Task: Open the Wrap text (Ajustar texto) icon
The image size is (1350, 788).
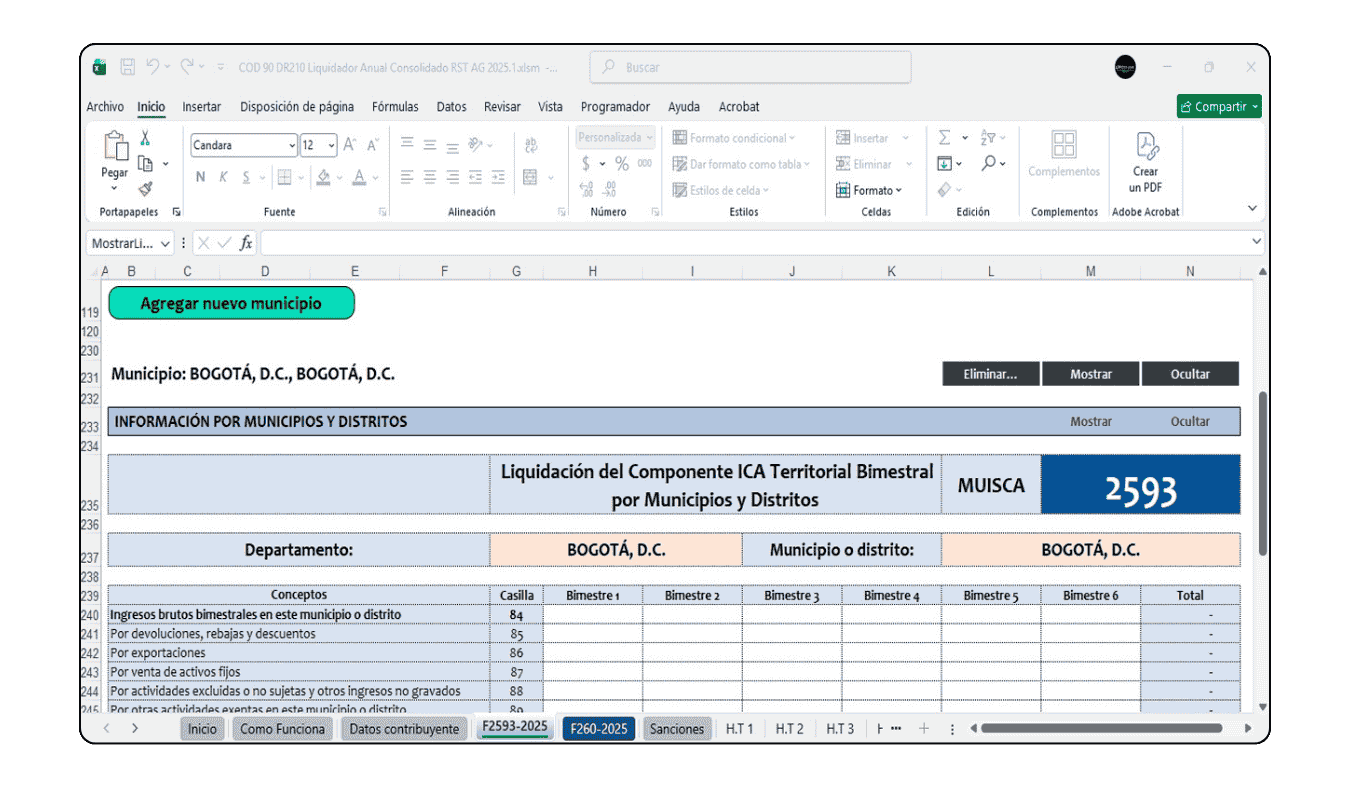Action: 530,143
